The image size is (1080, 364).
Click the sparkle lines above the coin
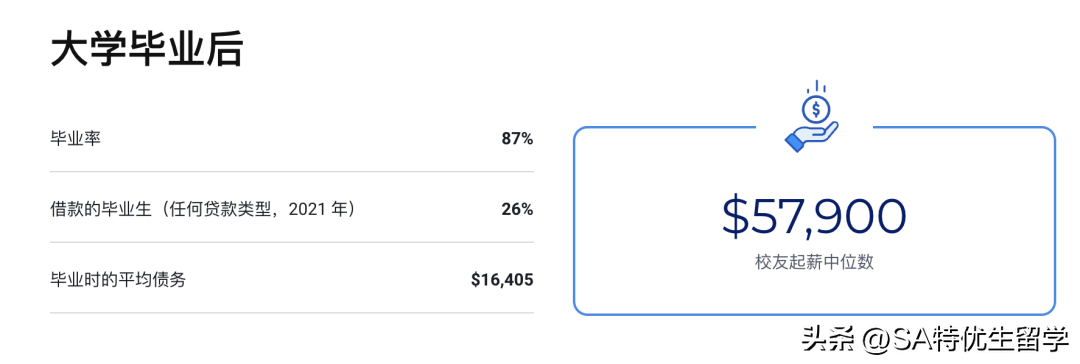point(816,87)
